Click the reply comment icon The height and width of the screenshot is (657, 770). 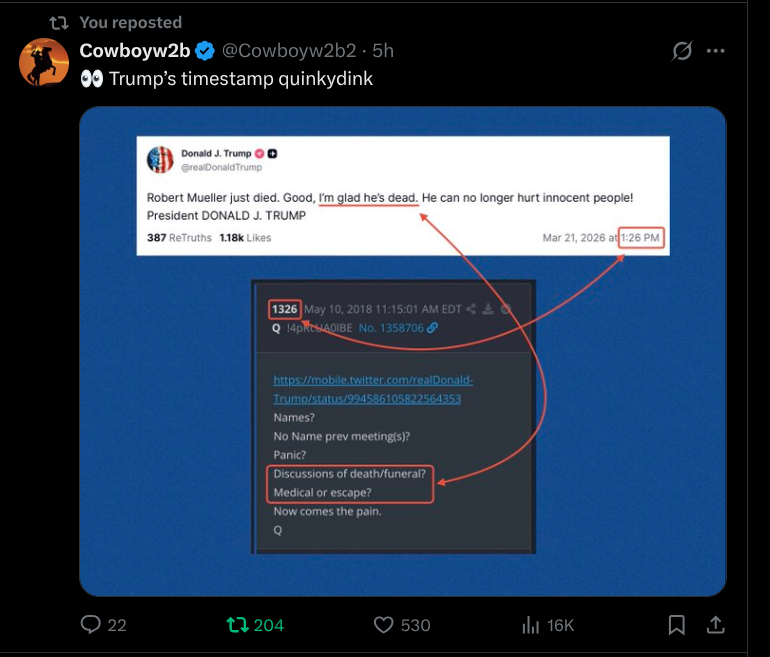coord(91,625)
